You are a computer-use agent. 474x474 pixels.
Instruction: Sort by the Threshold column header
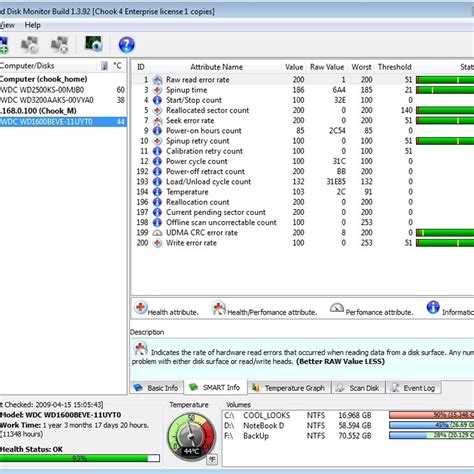[395, 67]
